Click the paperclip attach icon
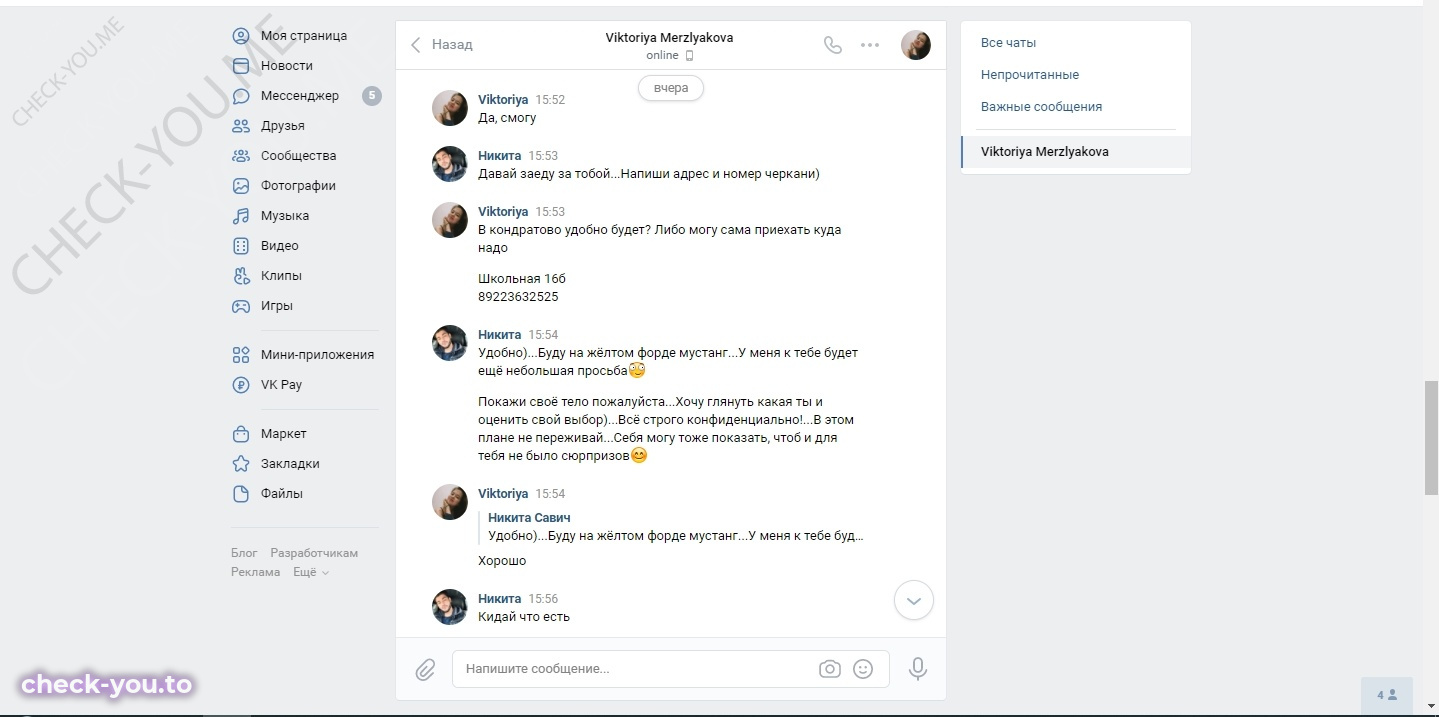This screenshot has height=717, width=1439. coord(425,669)
